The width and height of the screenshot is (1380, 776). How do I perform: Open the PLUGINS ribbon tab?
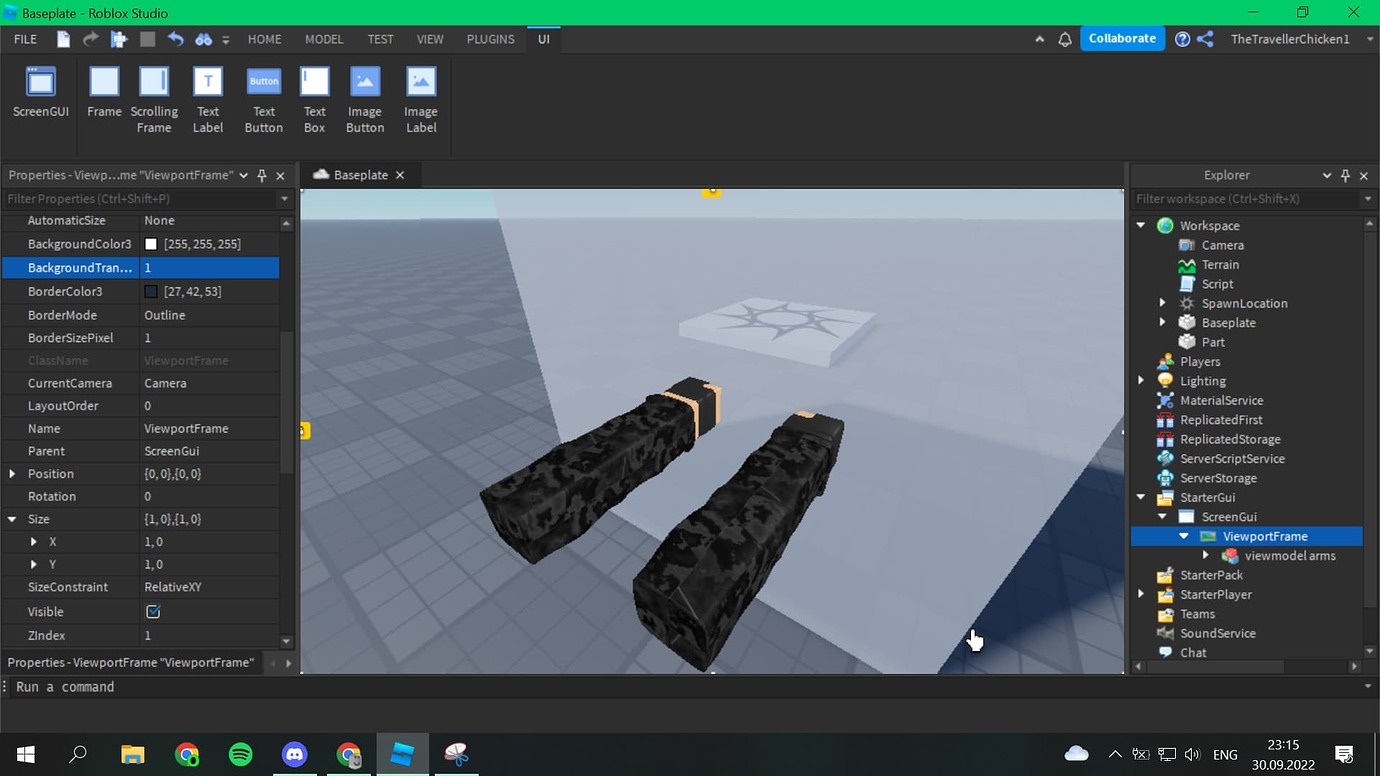(489, 39)
